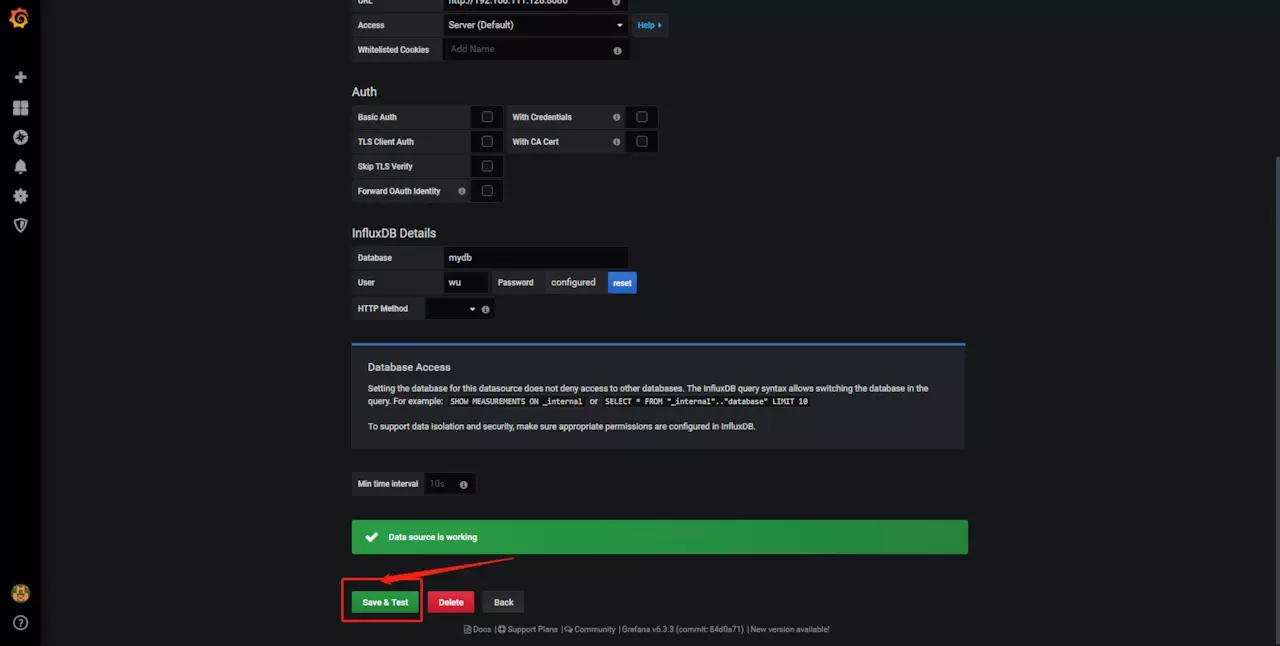Enable the TLS Client Auth checkbox

[487, 142]
